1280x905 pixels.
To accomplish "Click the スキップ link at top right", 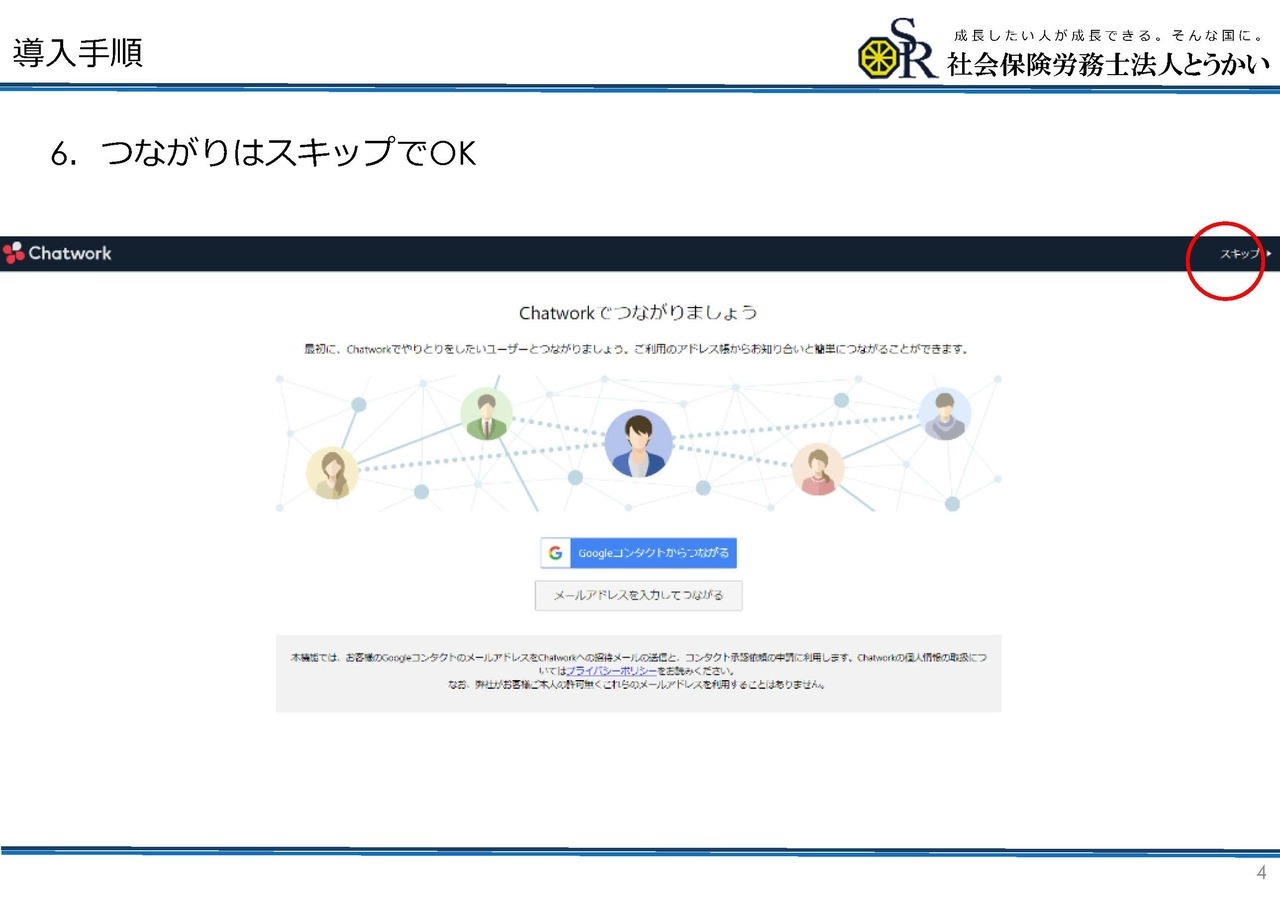I will click(x=1245, y=254).
